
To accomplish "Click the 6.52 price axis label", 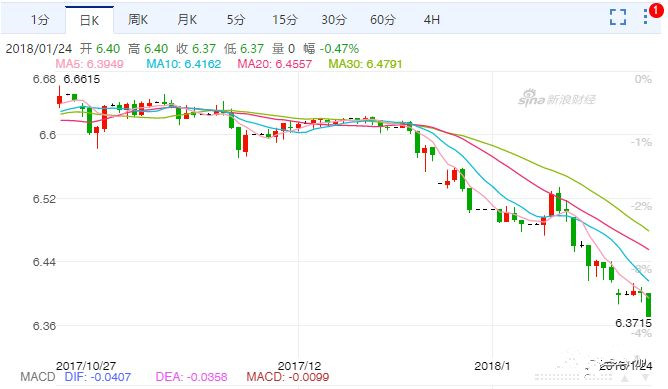I will click(44, 199).
